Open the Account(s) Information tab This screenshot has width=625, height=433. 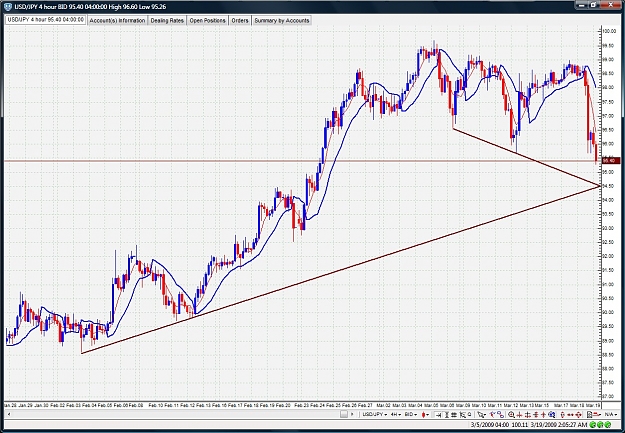(x=117, y=20)
